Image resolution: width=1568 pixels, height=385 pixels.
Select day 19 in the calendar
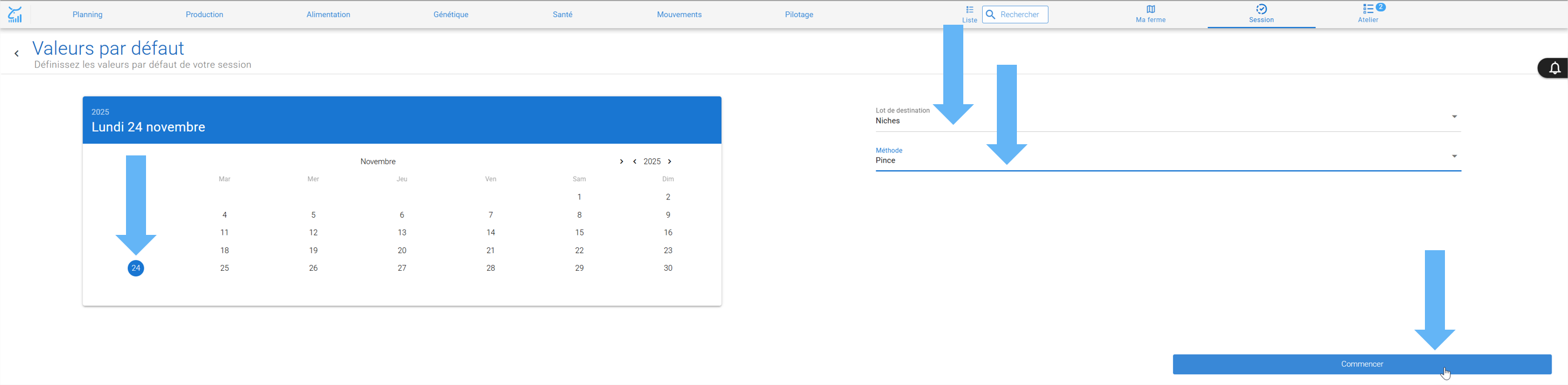tap(313, 251)
